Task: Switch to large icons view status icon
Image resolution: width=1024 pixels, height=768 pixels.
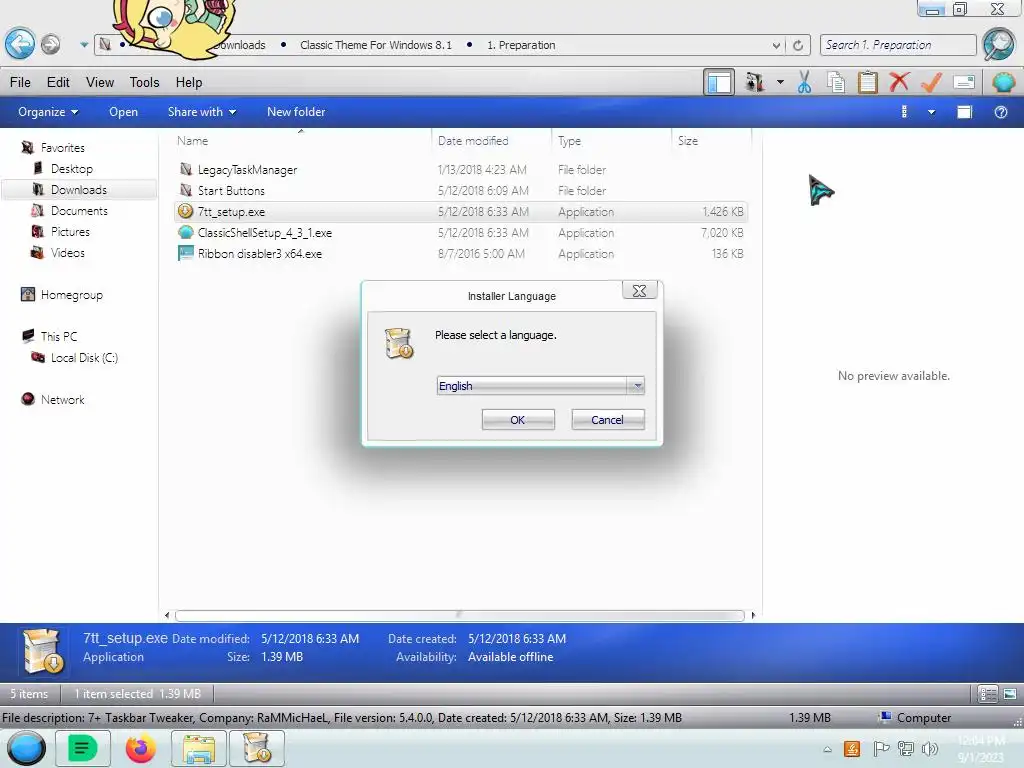Action: coord(1010,694)
